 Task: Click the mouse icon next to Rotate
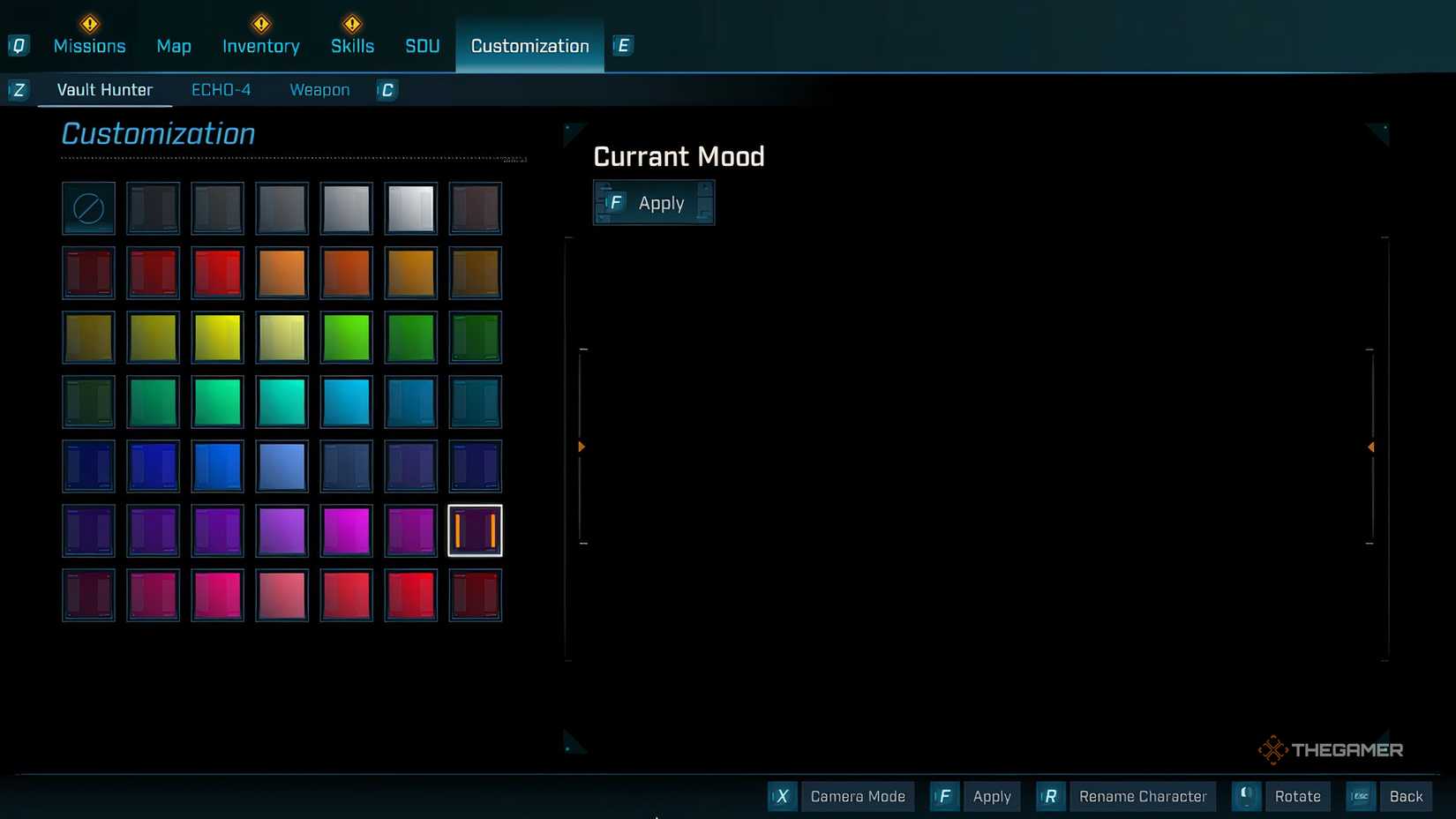click(1246, 796)
